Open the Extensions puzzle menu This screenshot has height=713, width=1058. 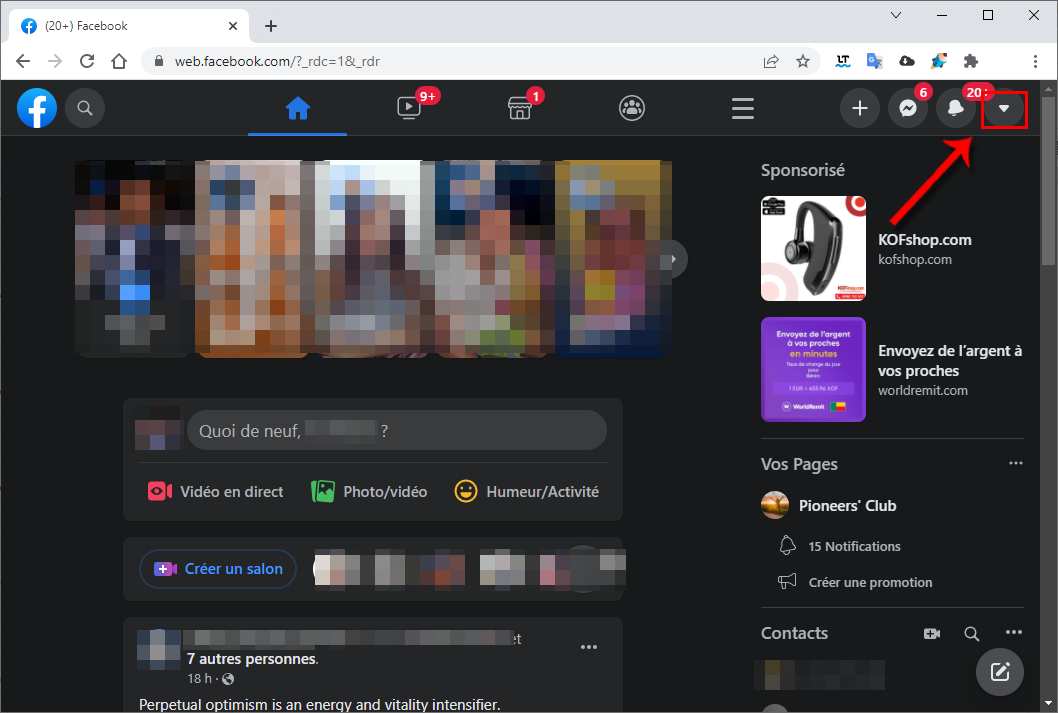[x=971, y=61]
